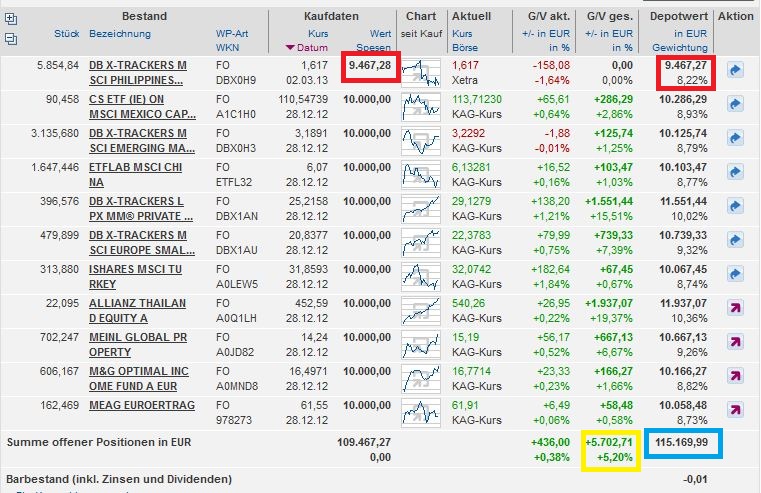761x493 pixels.
Task: Open purple action arrow for Allianz Thailand Equity
Action: click(735, 308)
